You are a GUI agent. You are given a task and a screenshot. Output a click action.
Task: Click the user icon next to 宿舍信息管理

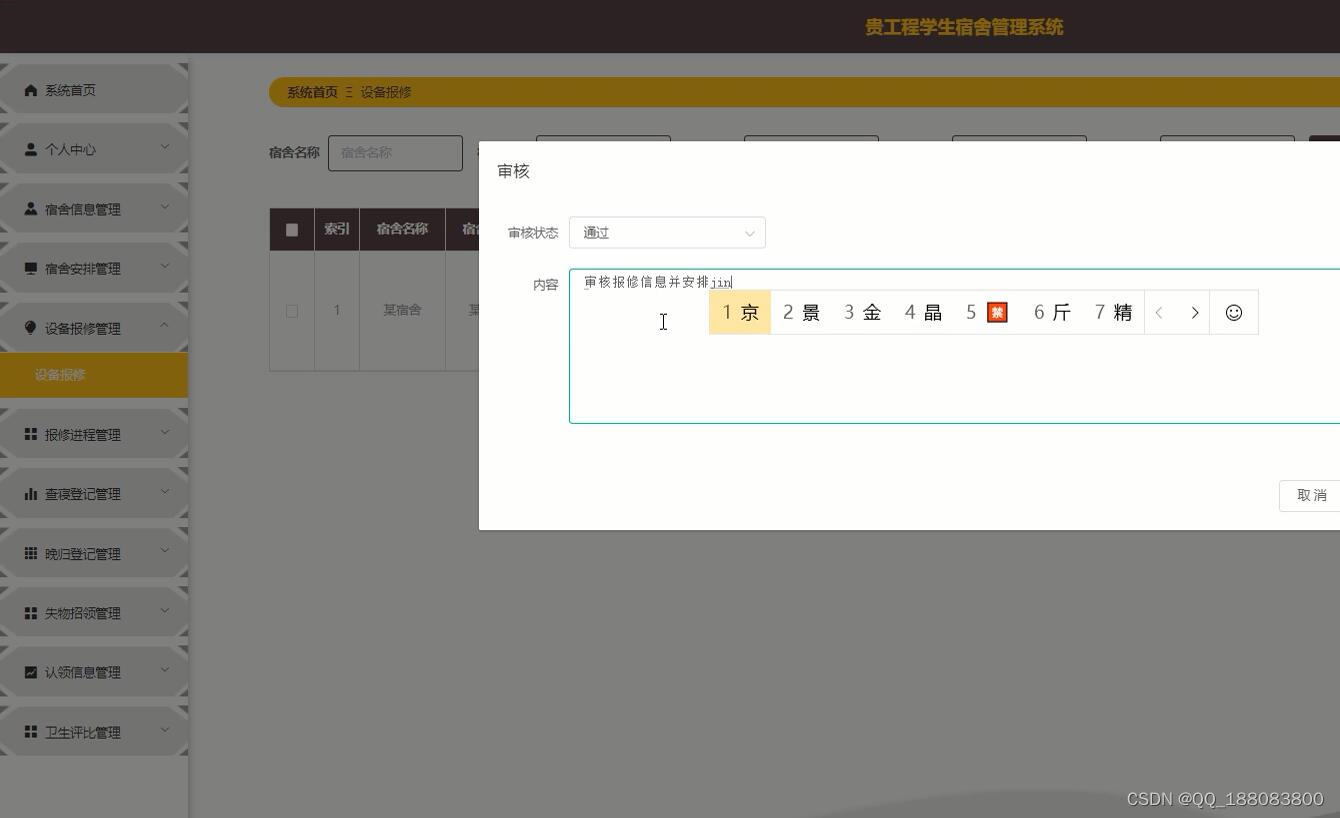pyautogui.click(x=31, y=208)
